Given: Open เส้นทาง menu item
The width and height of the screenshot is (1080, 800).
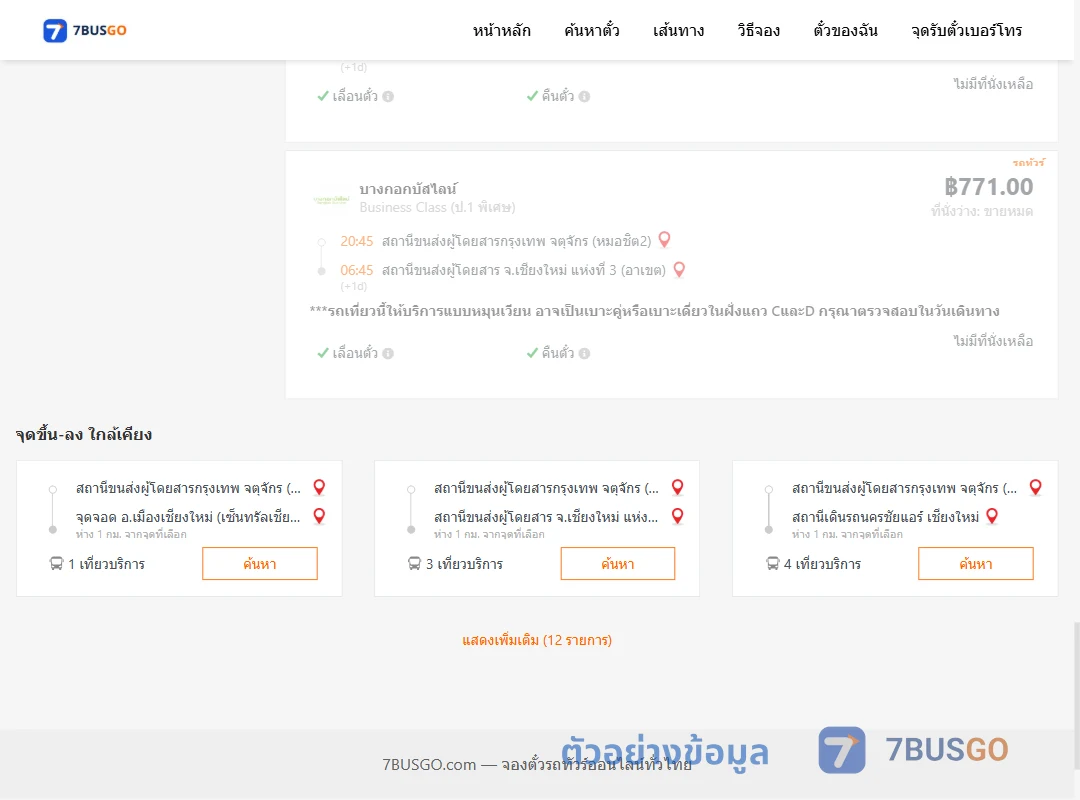Looking at the screenshot, I should click(678, 30).
